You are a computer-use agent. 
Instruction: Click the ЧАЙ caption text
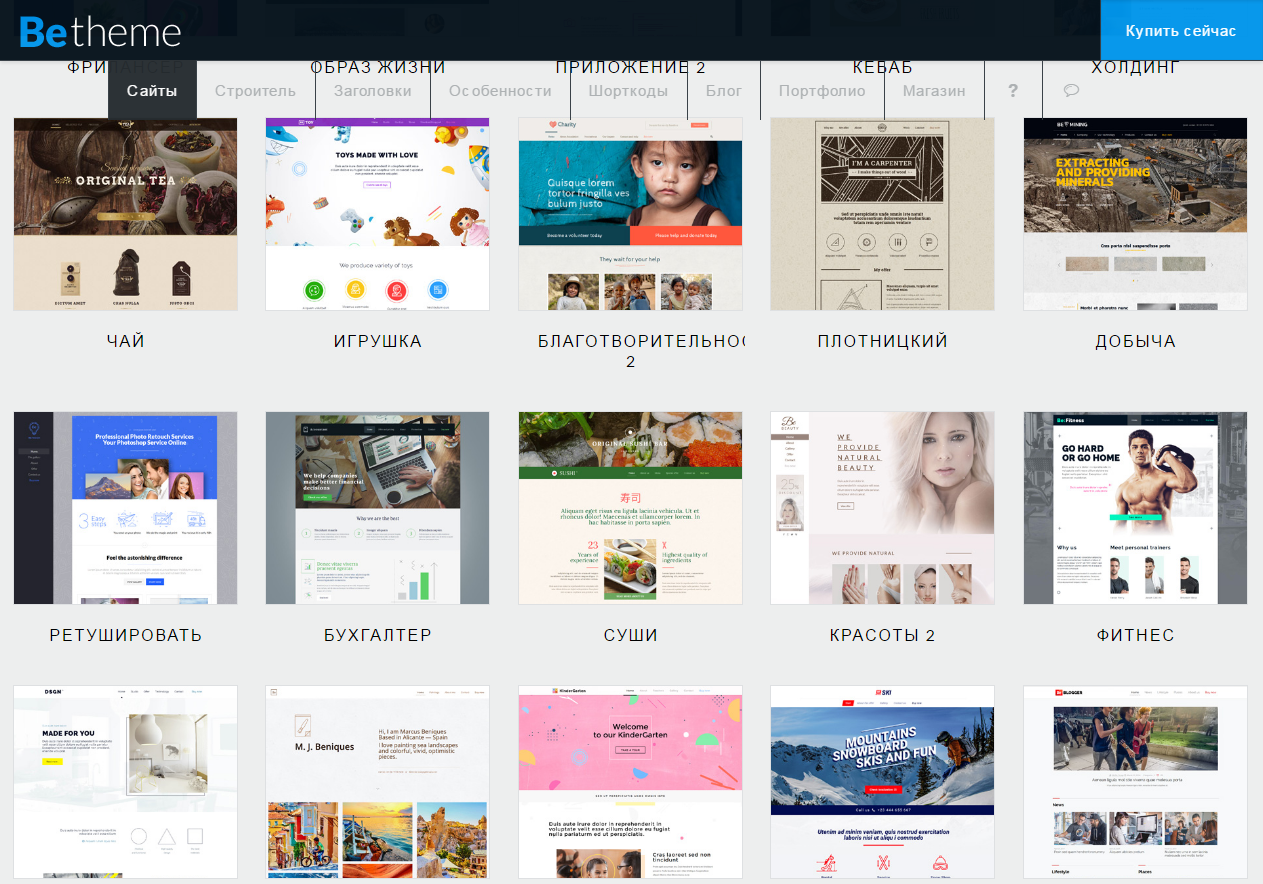coord(126,341)
